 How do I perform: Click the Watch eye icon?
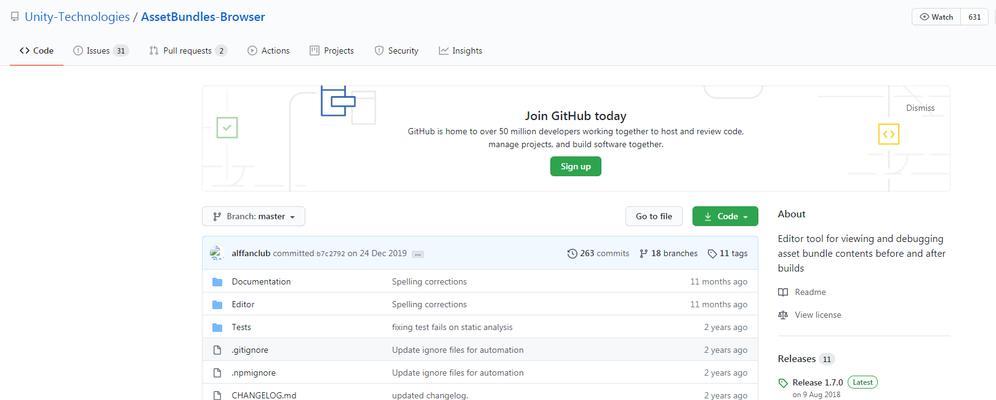pyautogui.click(x=924, y=17)
